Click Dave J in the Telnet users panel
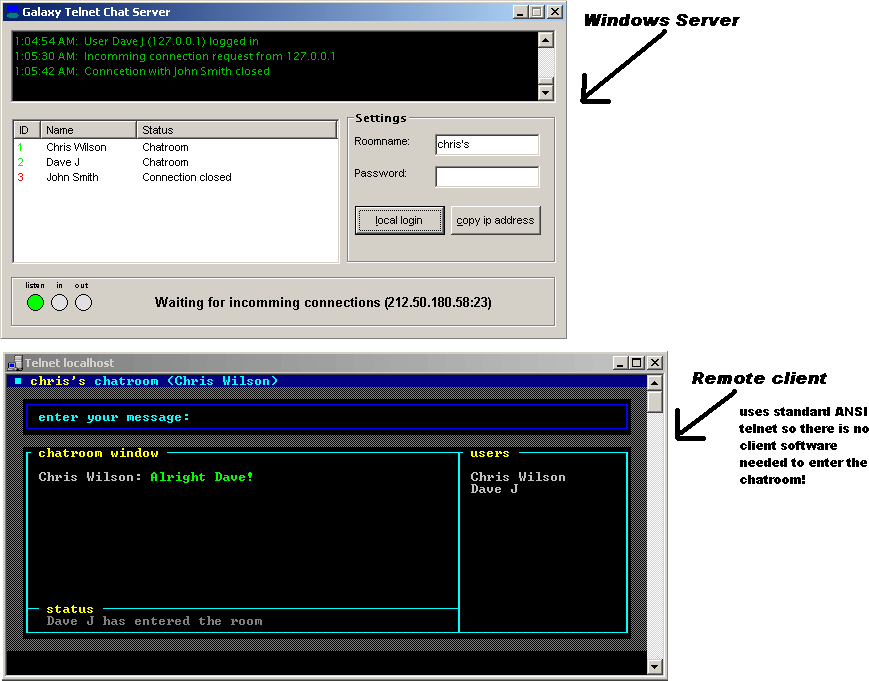The height and width of the screenshot is (681, 869). [494, 489]
